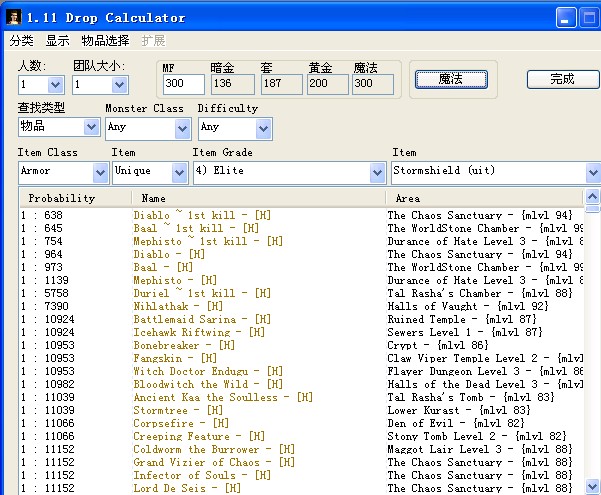The width and height of the screenshot is (601, 495).
Task: Select the Diablo ~ 1st kill row
Action: [x=301, y=215]
